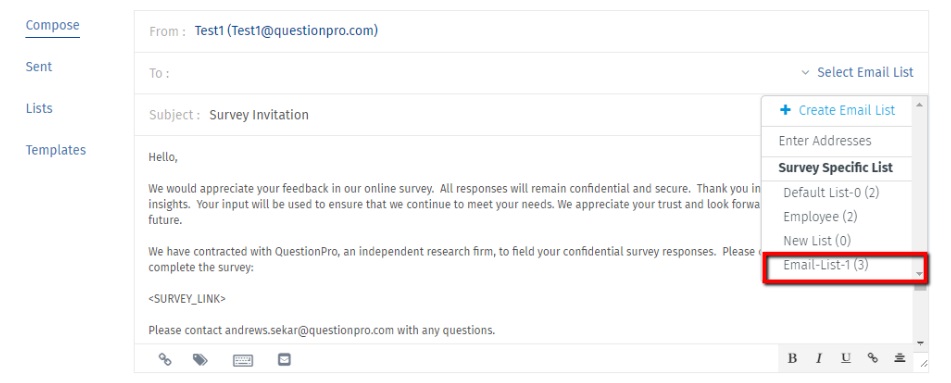The width and height of the screenshot is (951, 383).
Task: Toggle bold formatting
Action: 792,358
